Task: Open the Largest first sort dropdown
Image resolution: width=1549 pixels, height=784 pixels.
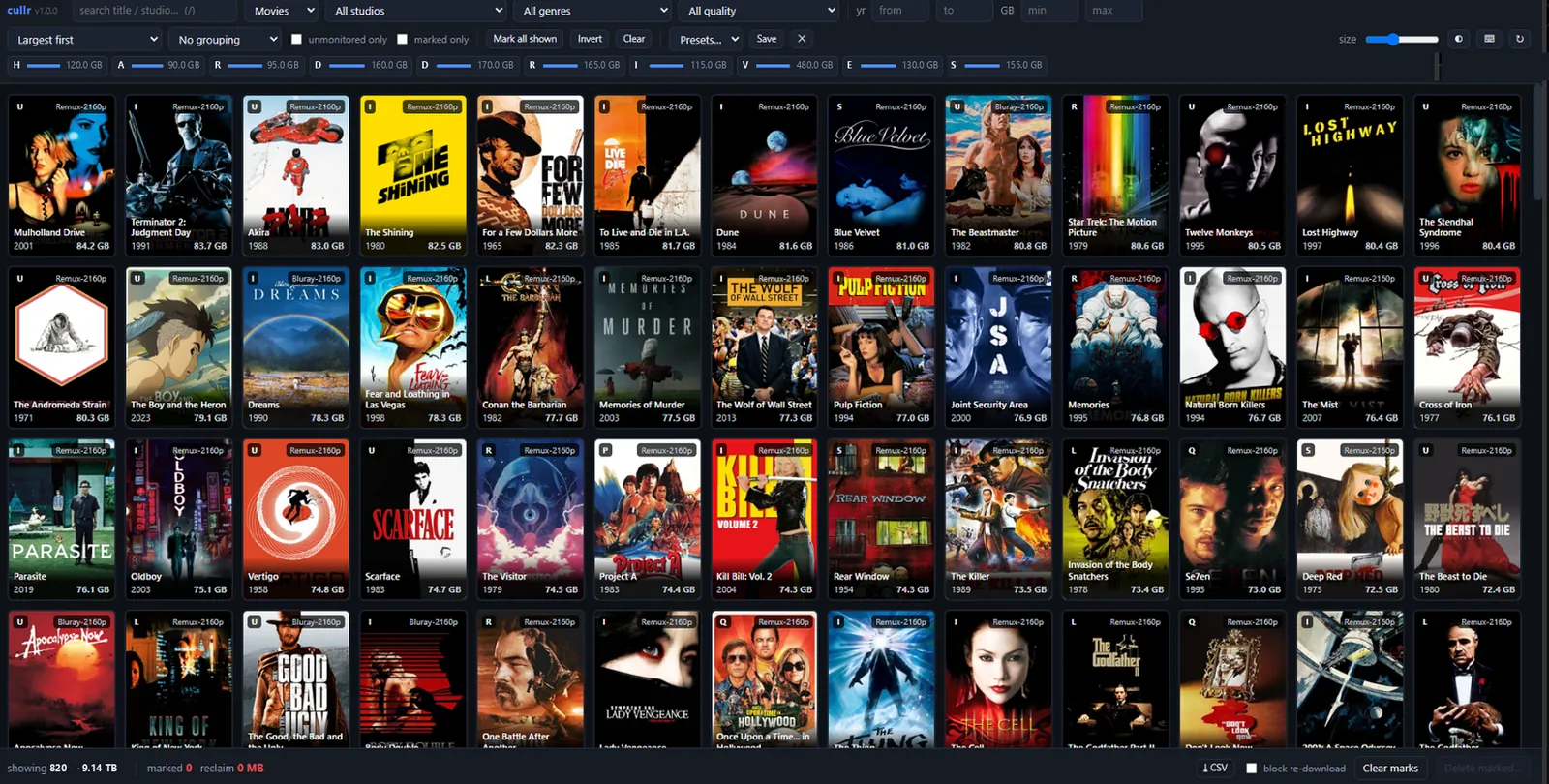Action: tap(85, 40)
